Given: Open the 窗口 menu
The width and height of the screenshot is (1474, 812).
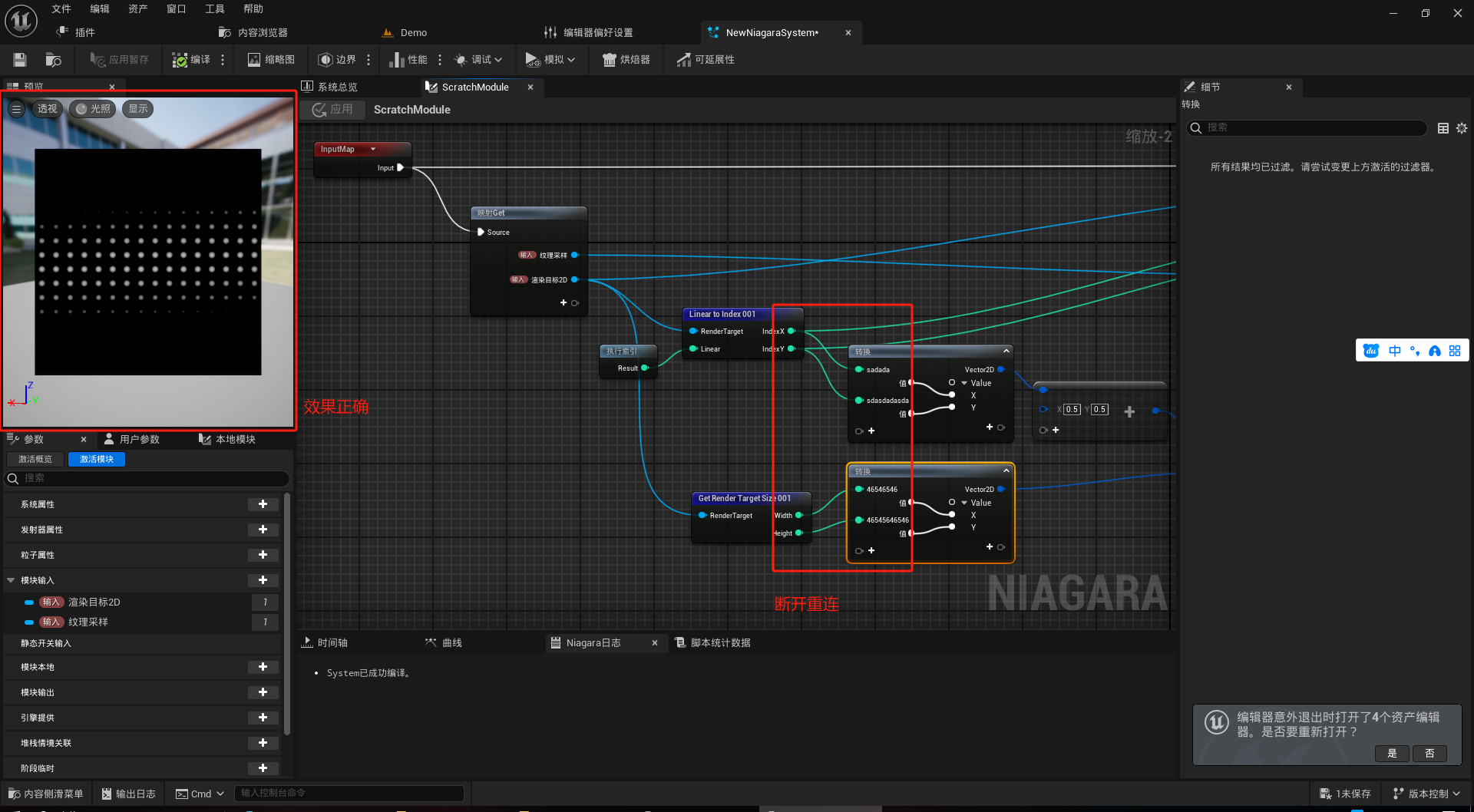Looking at the screenshot, I should (176, 8).
